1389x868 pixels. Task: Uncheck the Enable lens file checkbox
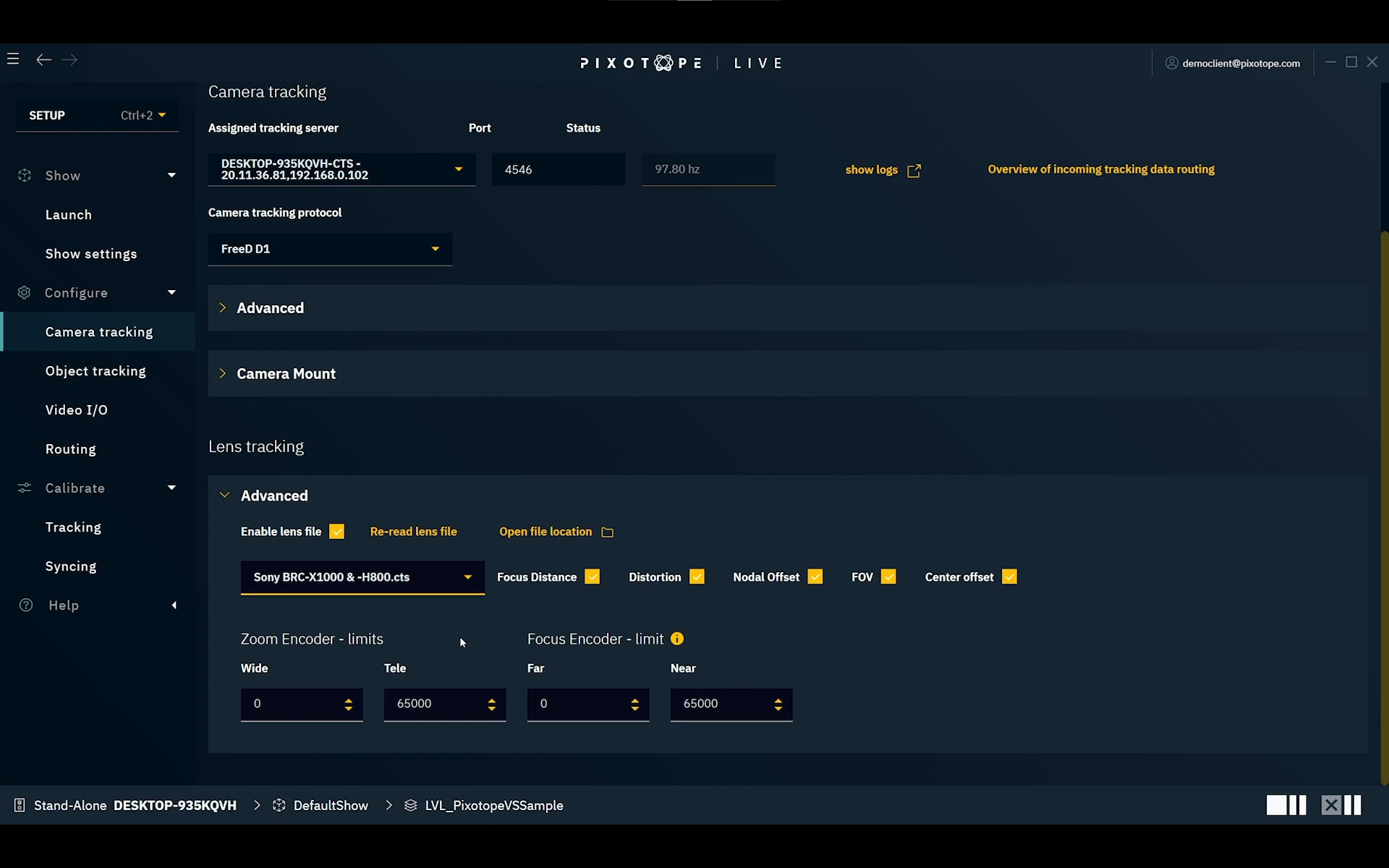336,532
